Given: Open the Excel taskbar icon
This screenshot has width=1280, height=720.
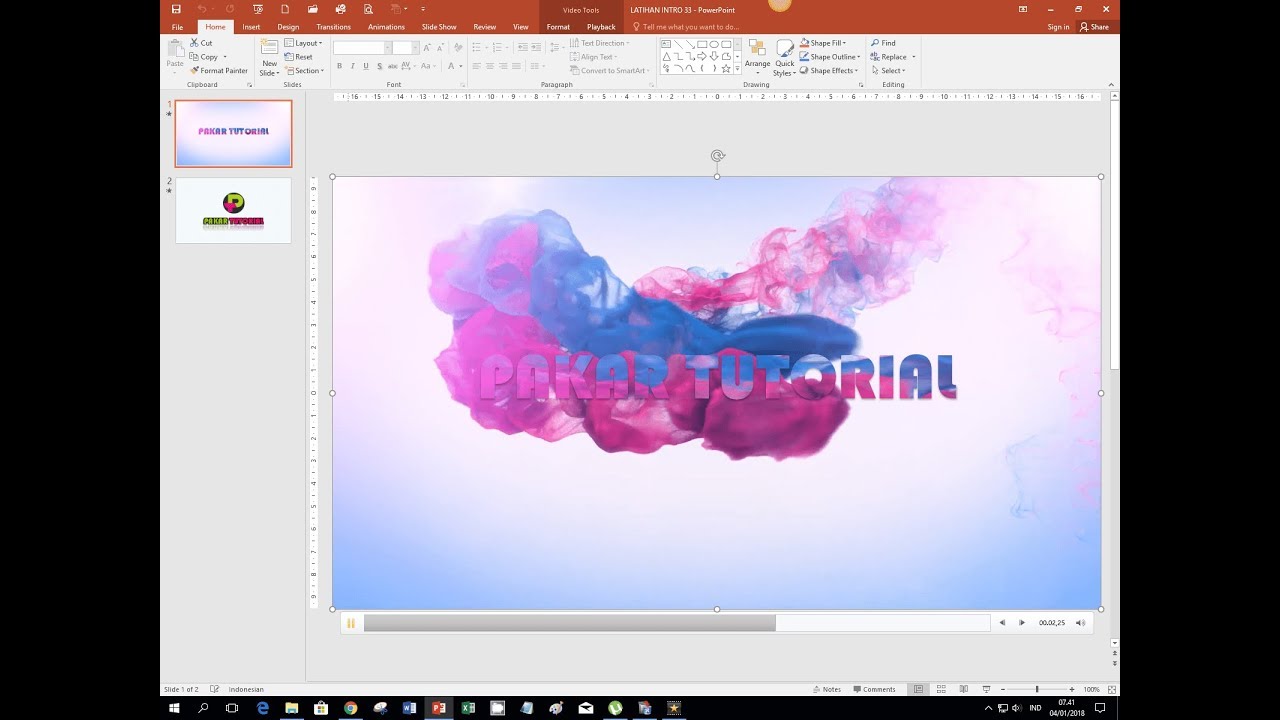Looking at the screenshot, I should tap(467, 708).
